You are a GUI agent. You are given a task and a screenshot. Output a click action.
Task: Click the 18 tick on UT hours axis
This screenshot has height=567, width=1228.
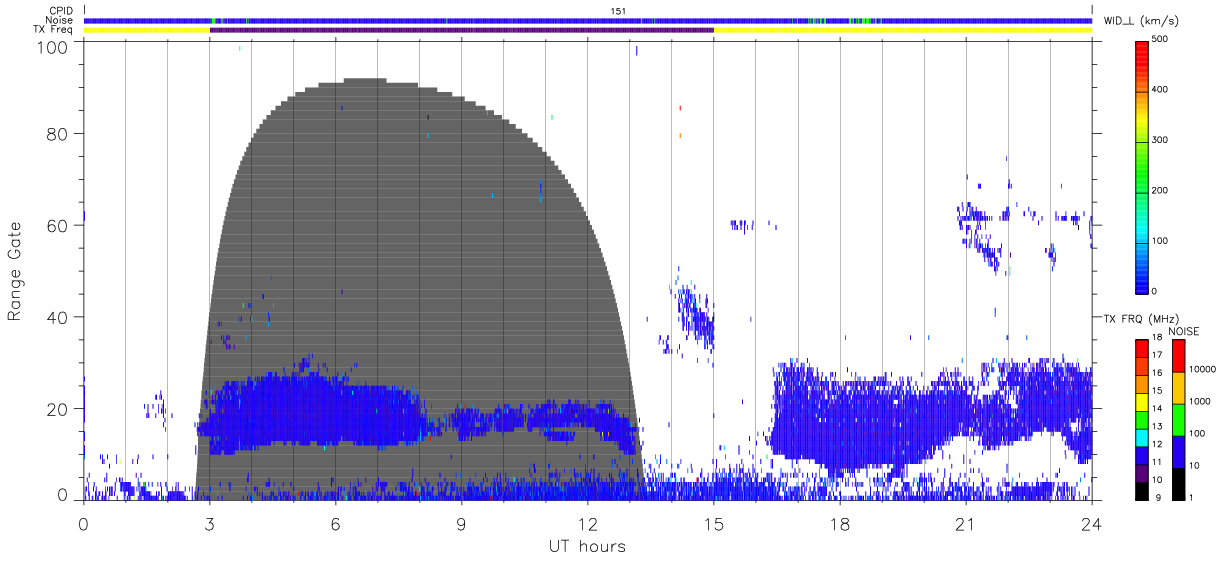840,523
